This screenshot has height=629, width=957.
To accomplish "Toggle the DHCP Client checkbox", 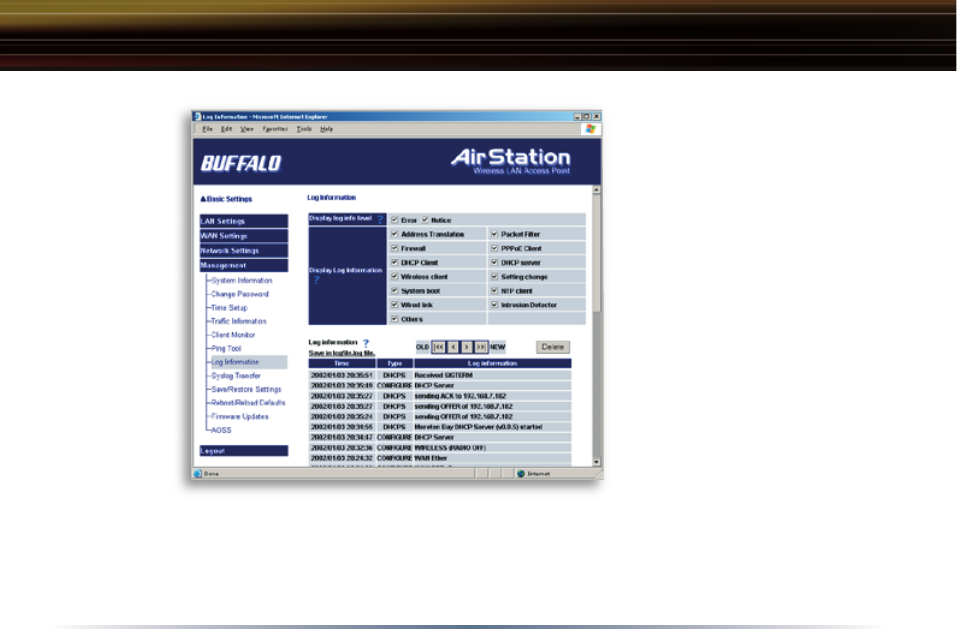I will click(394, 262).
